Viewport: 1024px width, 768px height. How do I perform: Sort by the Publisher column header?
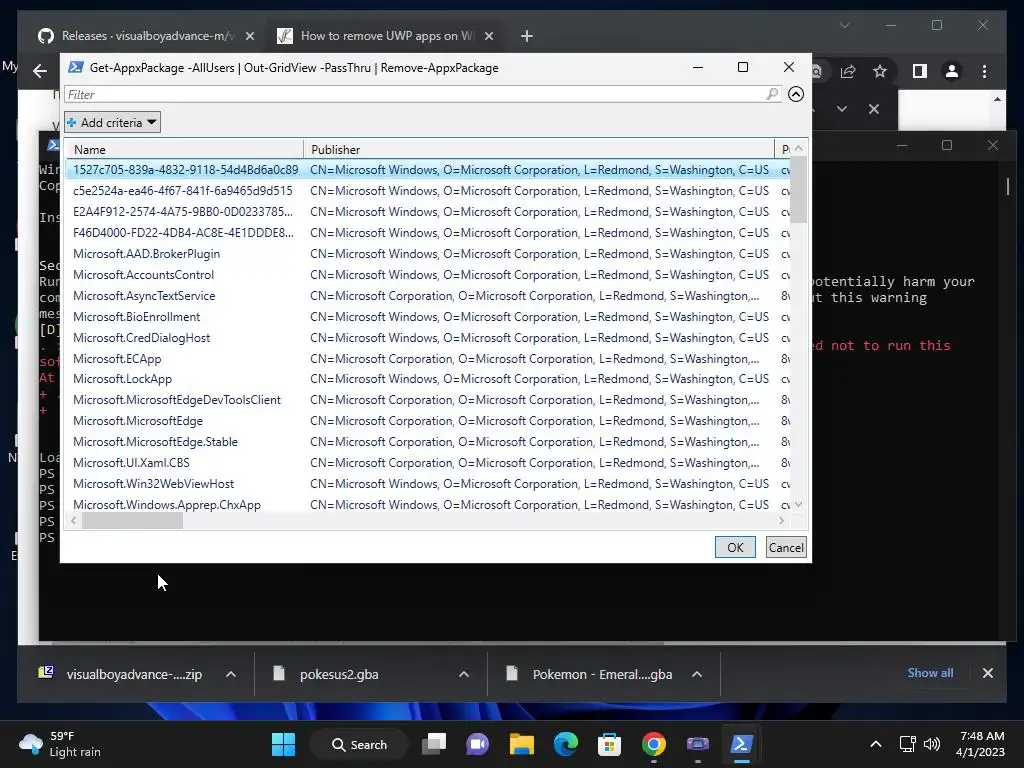[539, 149]
